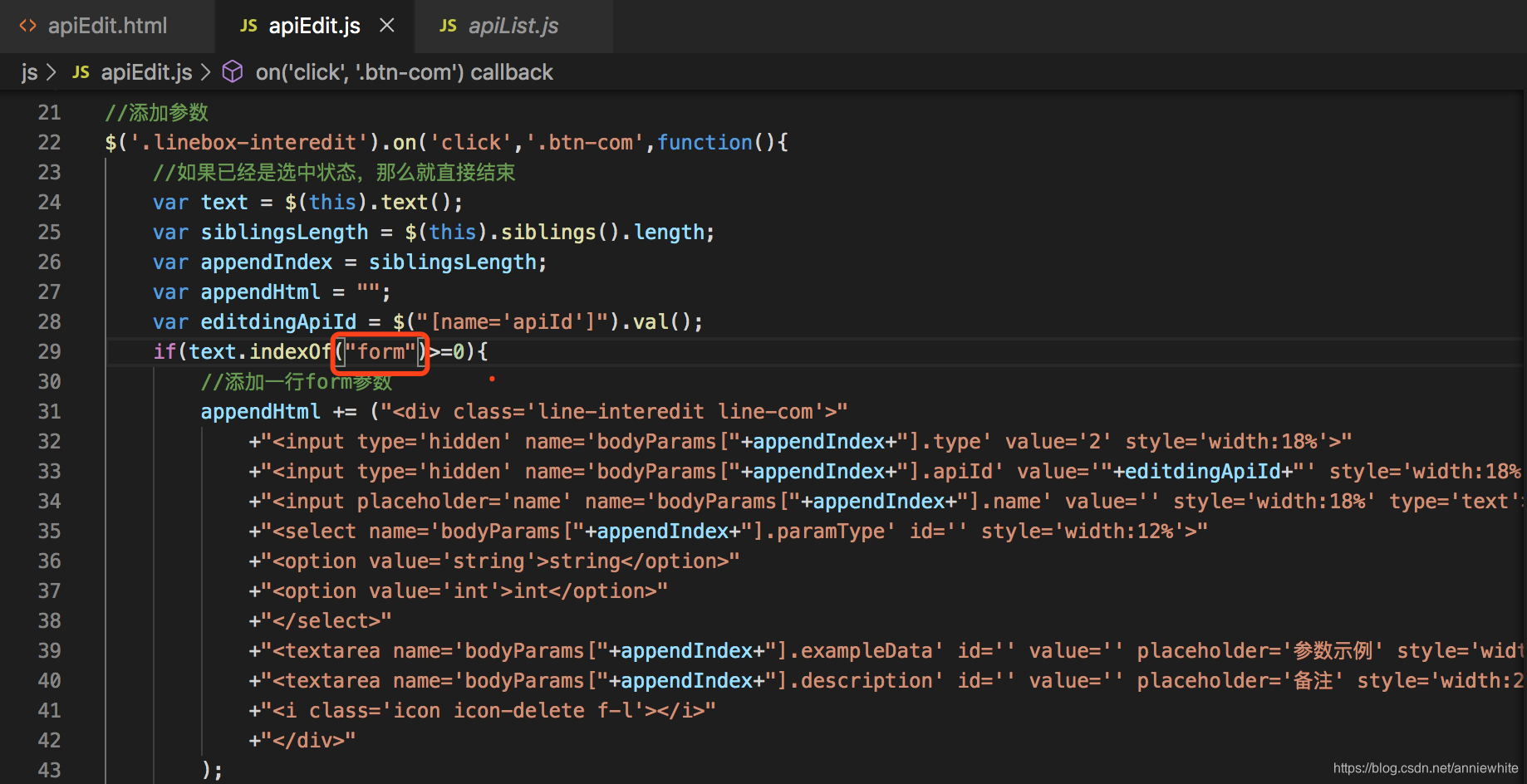
Task: Click 'appendHtml' declaration on line 27
Action: coord(260,292)
